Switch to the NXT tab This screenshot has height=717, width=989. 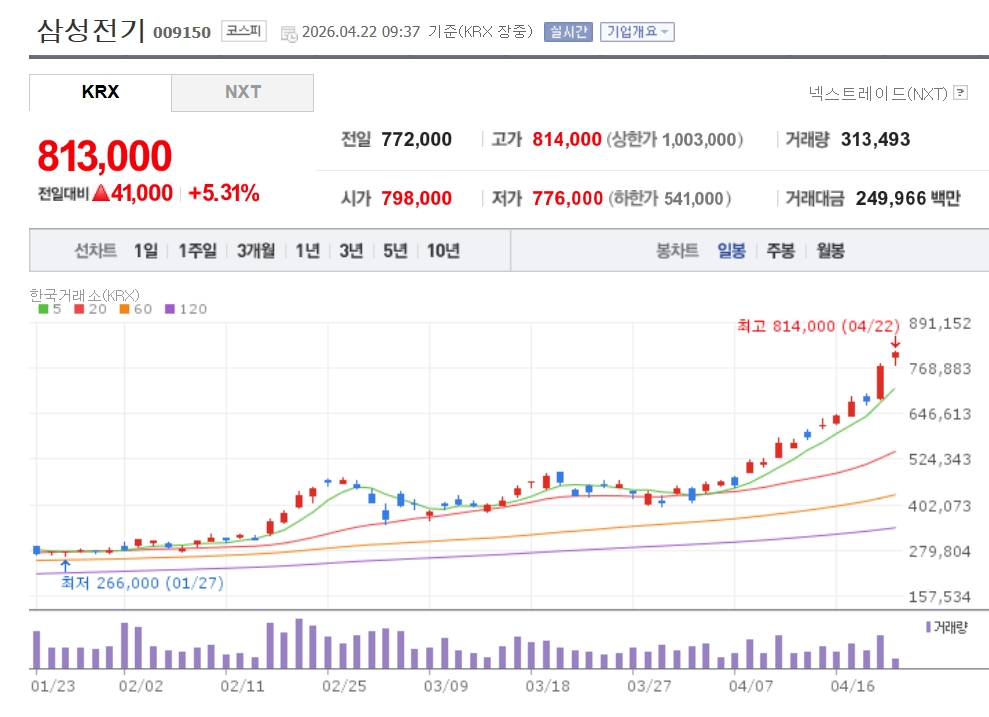[x=242, y=92]
